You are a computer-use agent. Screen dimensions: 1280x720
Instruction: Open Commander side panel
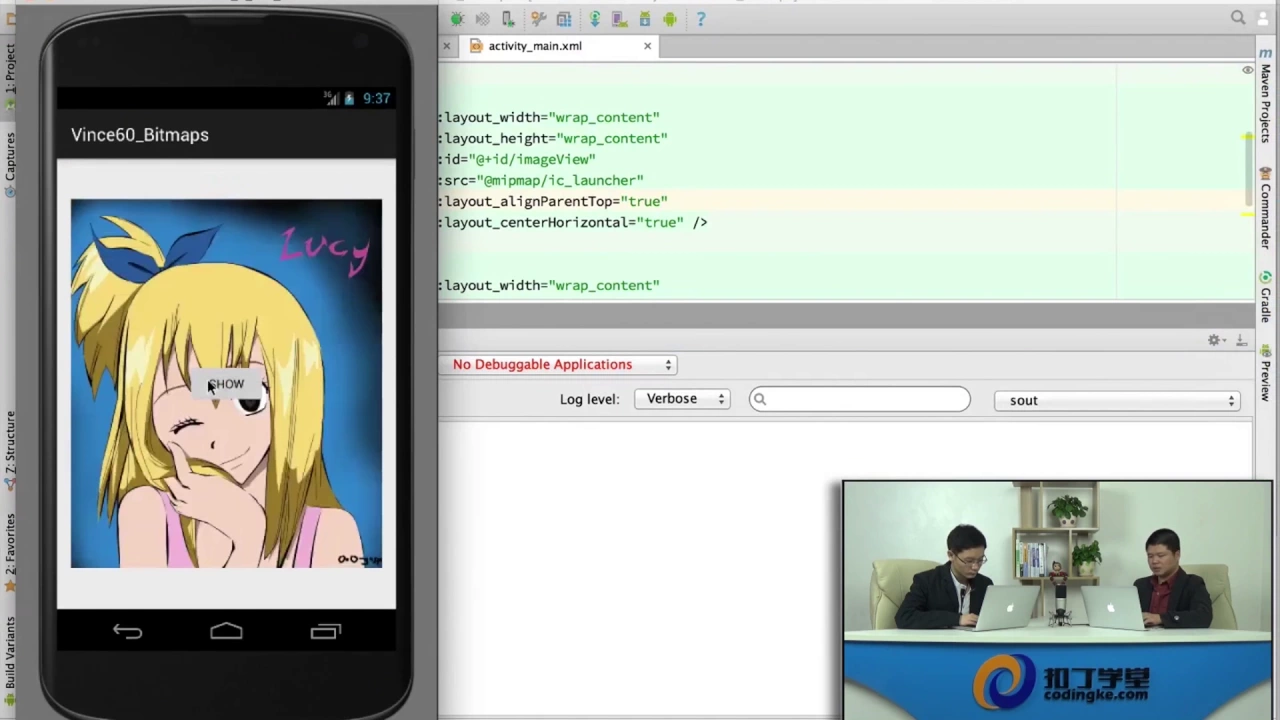coord(1266,207)
